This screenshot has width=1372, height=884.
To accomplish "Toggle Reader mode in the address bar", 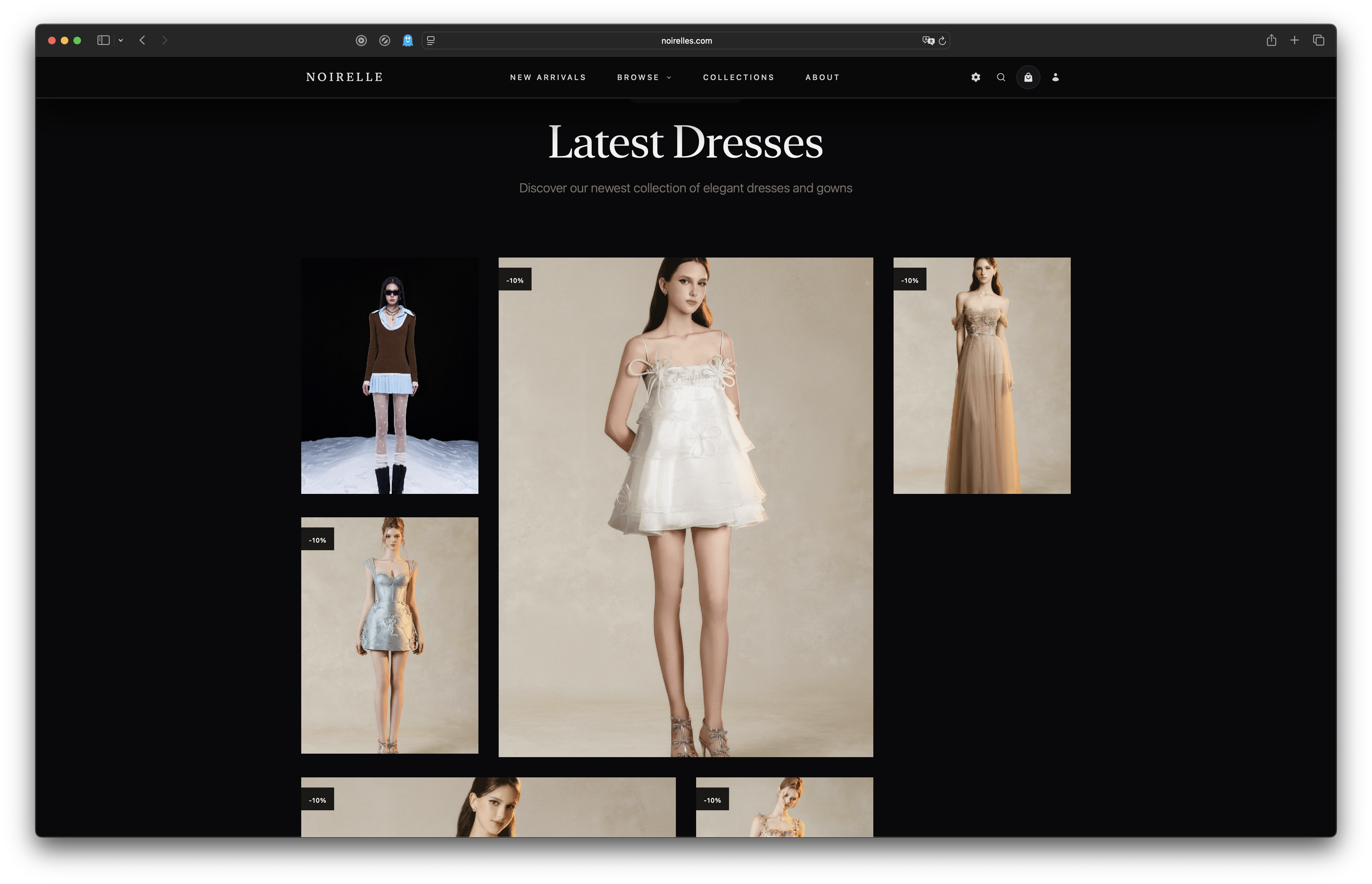I will click(431, 40).
